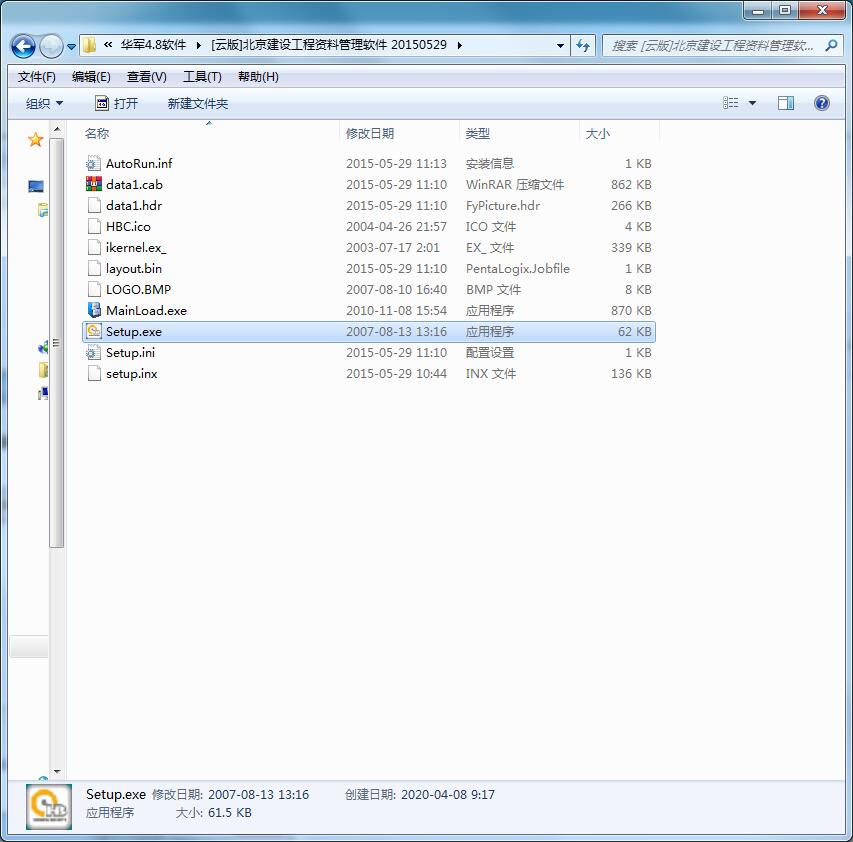
Task: Open the 工具(T) menu
Action: (202, 77)
